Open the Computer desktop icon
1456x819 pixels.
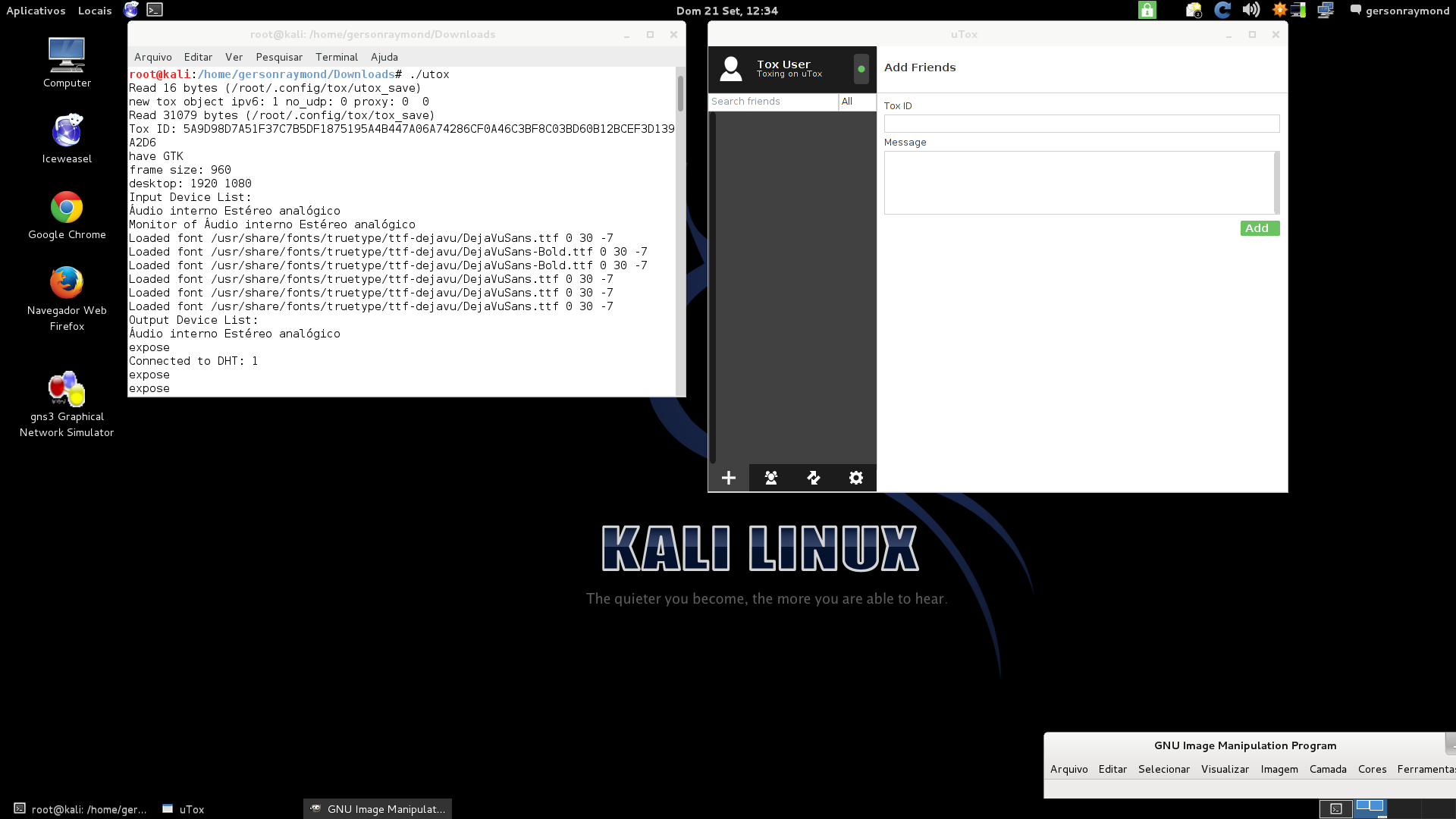pyautogui.click(x=67, y=63)
